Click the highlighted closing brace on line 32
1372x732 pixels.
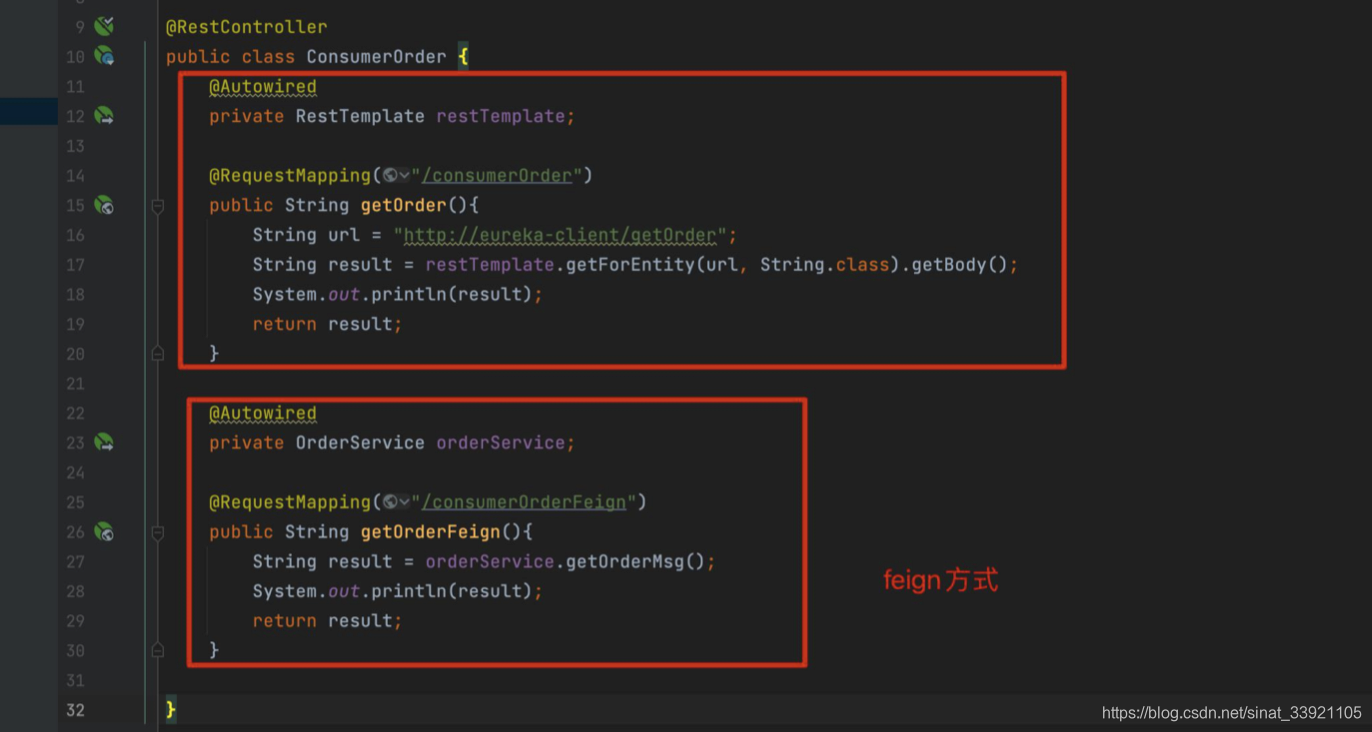pos(171,709)
